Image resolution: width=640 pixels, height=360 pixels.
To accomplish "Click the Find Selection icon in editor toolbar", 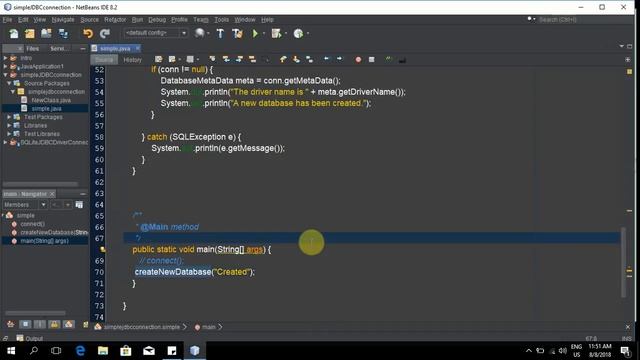I will 212,60.
